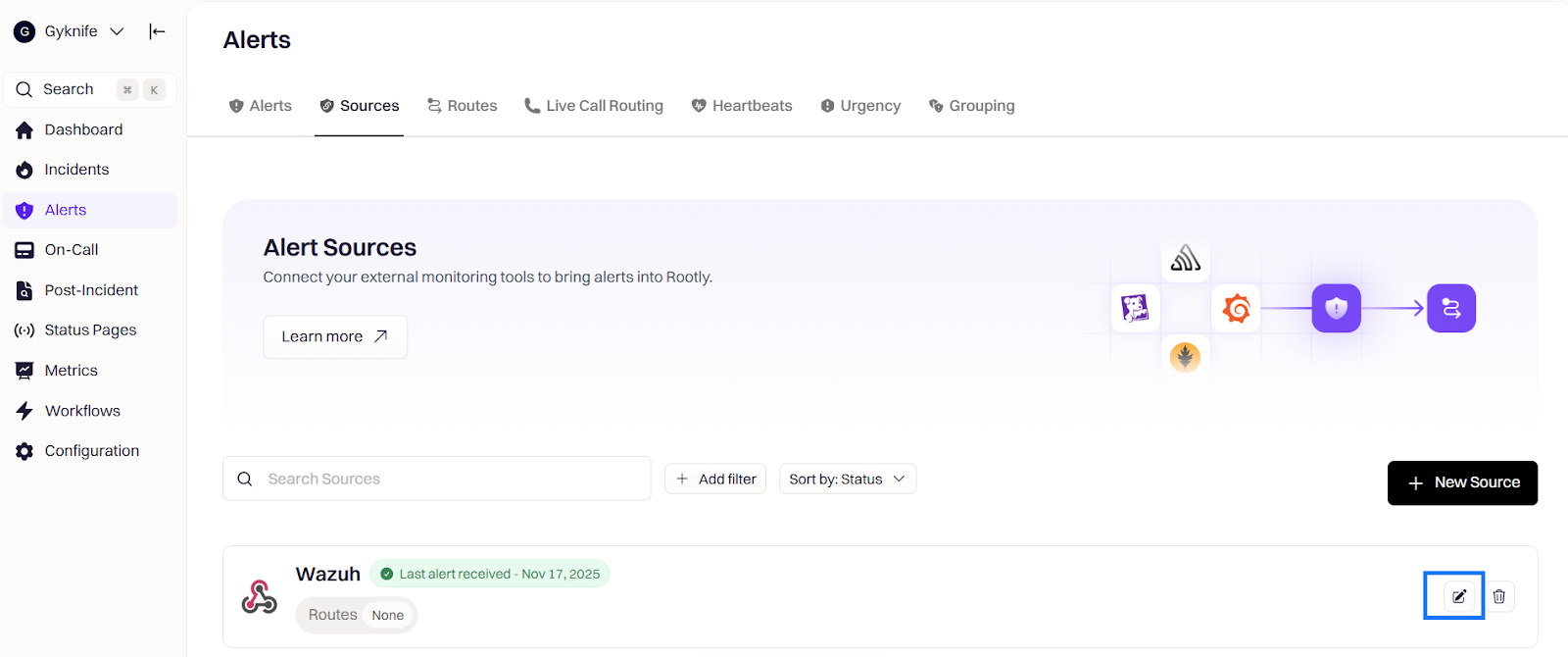Viewport: 1568px width, 657px height.
Task: Click the Alerts page title
Action: pyautogui.click(x=257, y=40)
